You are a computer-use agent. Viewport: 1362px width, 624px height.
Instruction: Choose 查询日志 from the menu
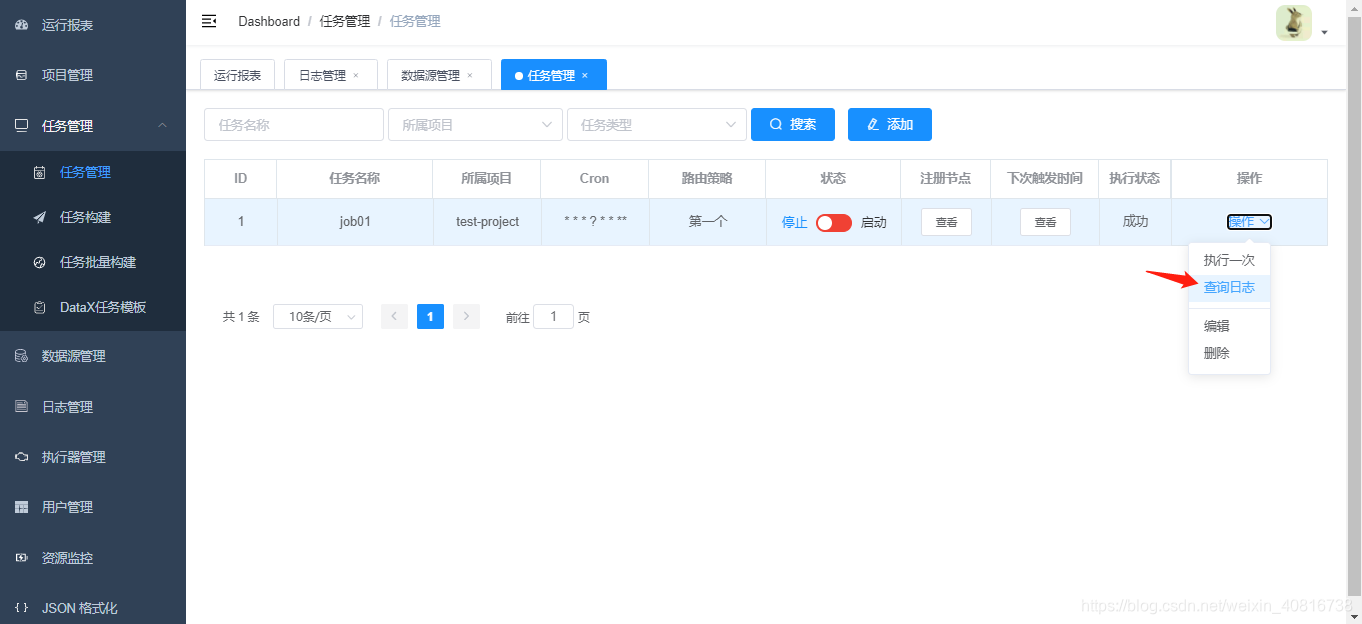pos(1229,288)
